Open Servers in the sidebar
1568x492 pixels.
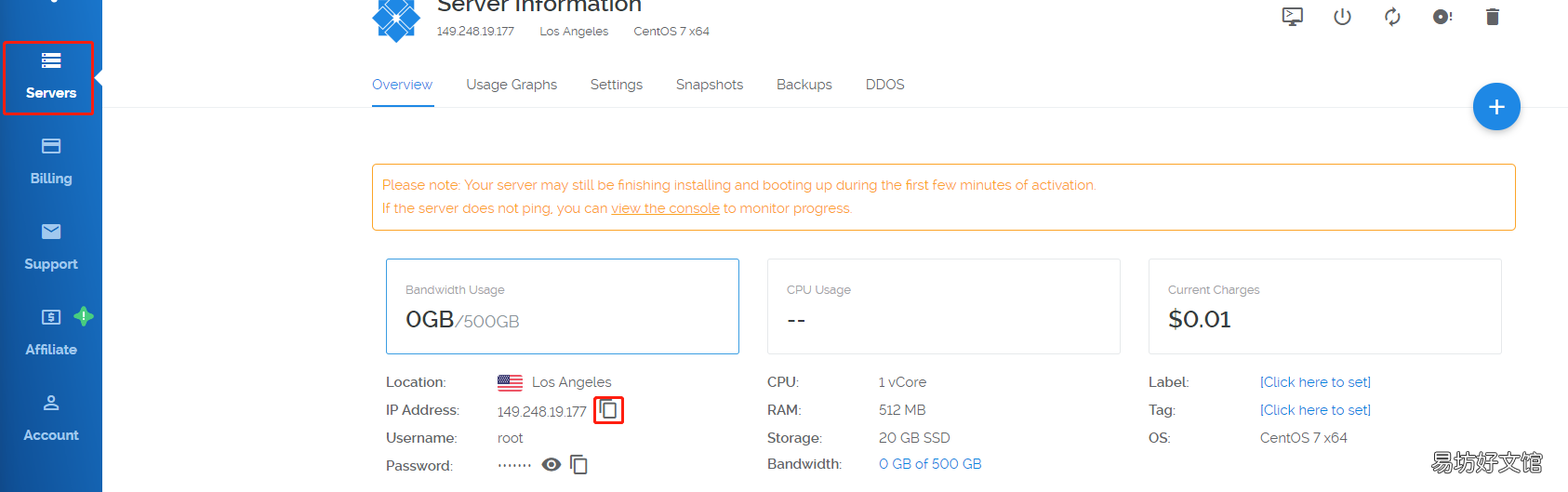50,77
